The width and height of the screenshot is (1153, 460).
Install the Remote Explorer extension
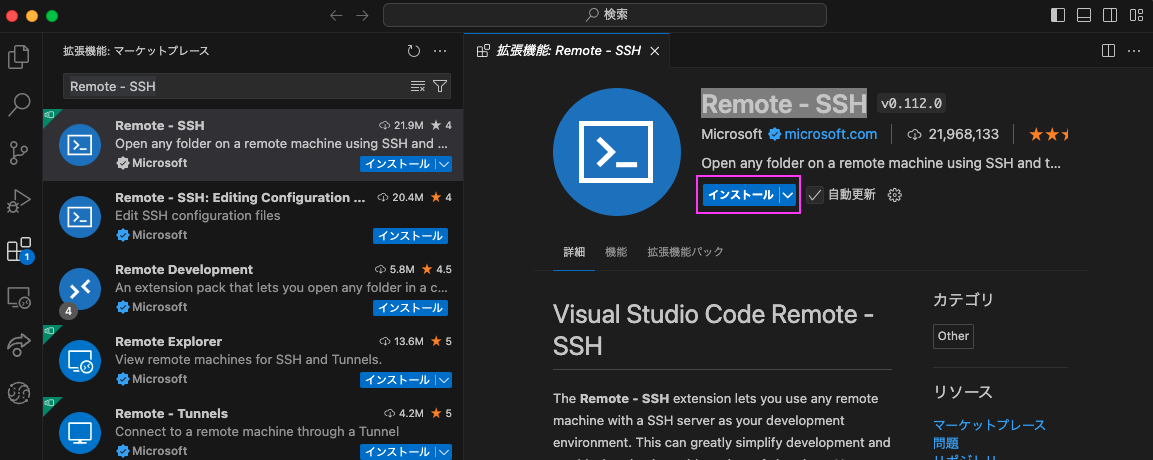(x=398, y=380)
